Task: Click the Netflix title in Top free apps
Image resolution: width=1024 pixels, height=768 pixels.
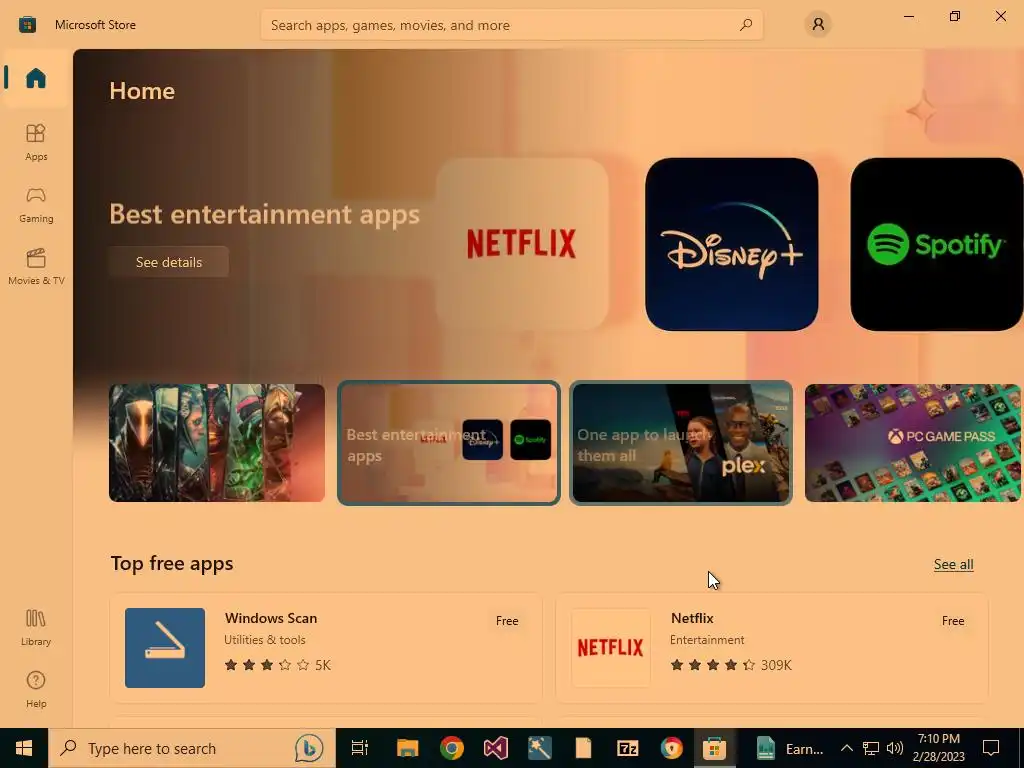Action: click(692, 618)
